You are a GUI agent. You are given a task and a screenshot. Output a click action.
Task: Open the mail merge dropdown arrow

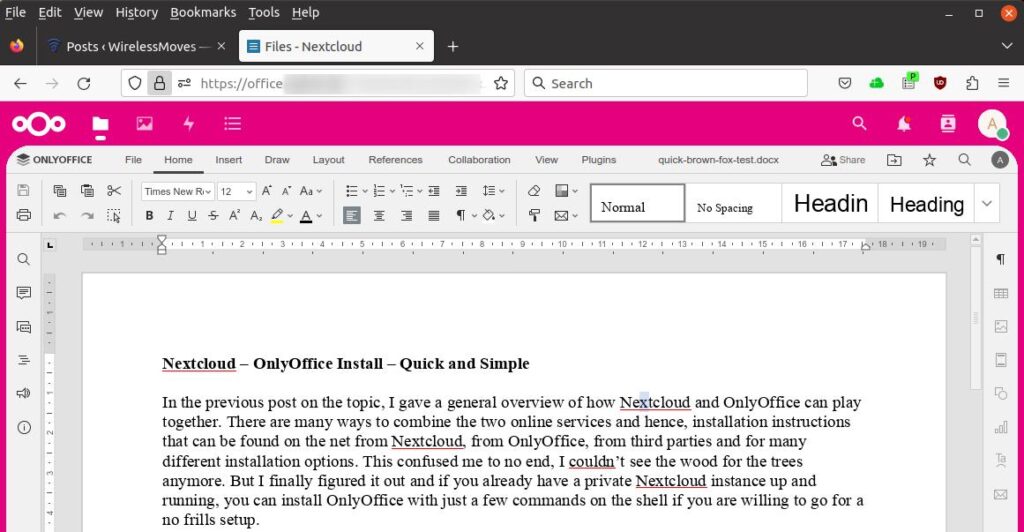pyautogui.click(x=575, y=215)
